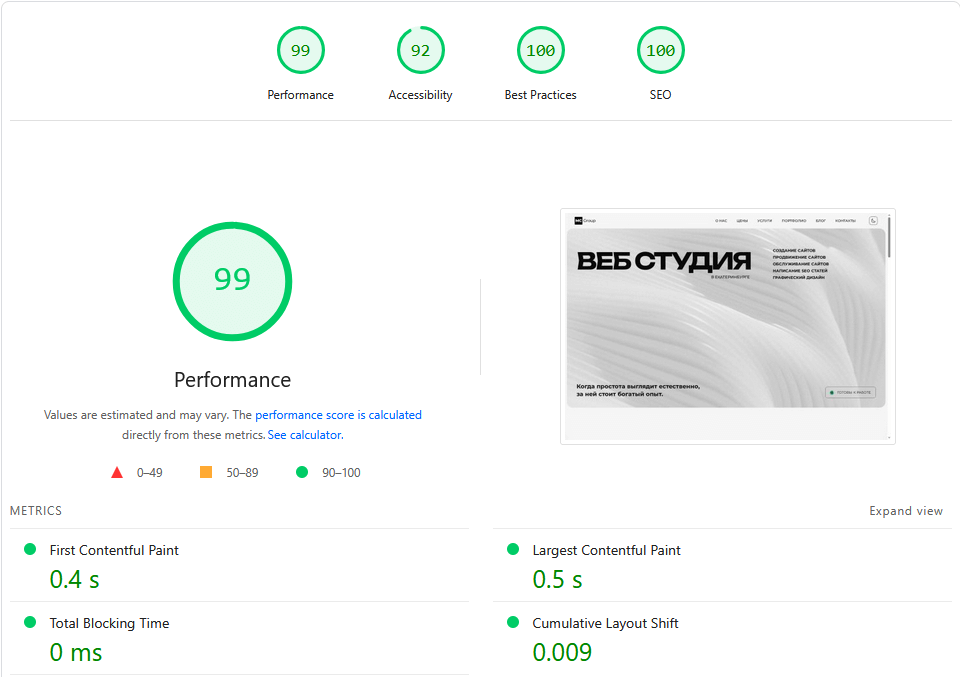This screenshot has width=960, height=677.
Task: Open the "See calculator" link
Action: [x=305, y=435]
